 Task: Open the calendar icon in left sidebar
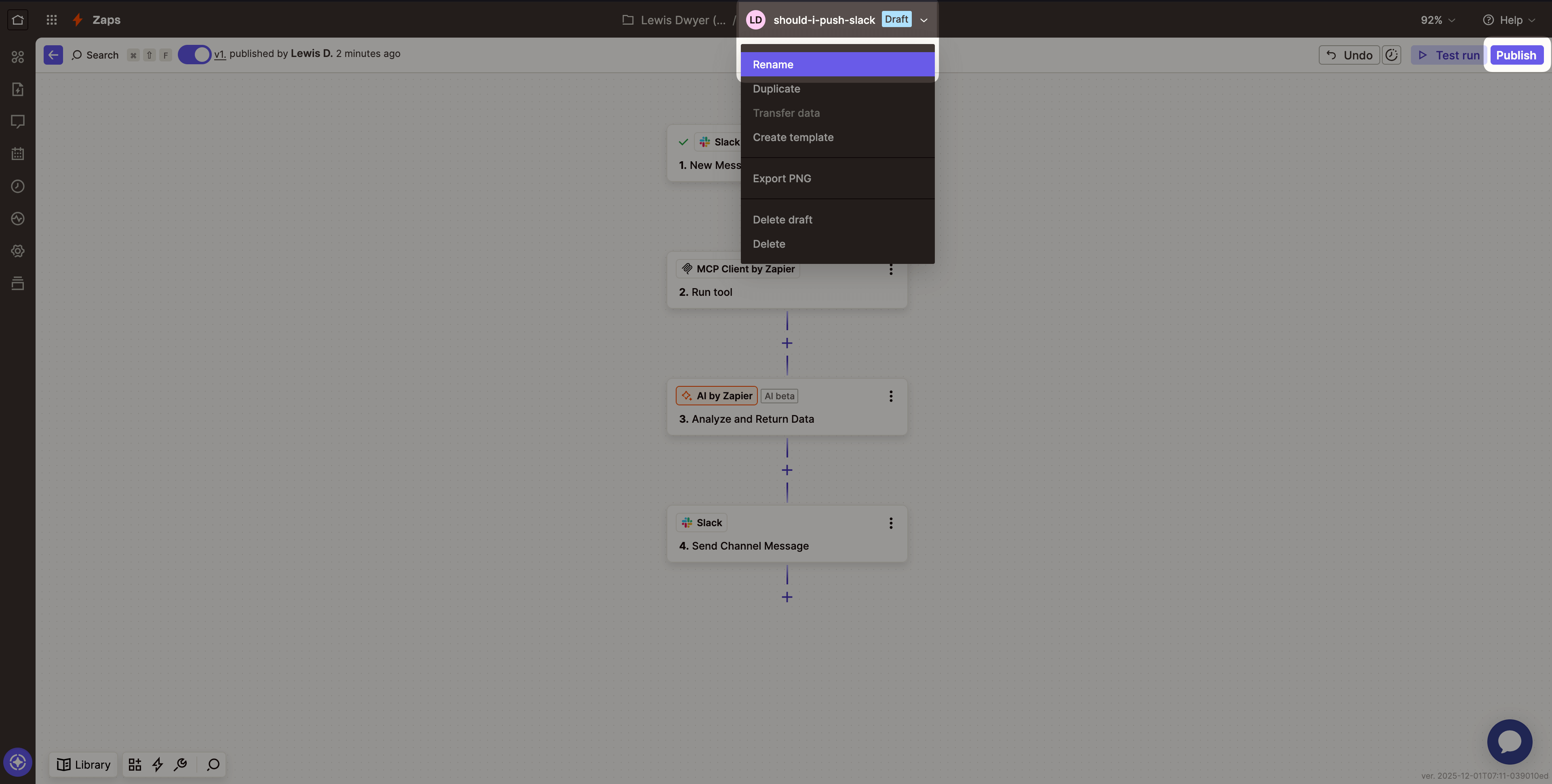pos(17,154)
